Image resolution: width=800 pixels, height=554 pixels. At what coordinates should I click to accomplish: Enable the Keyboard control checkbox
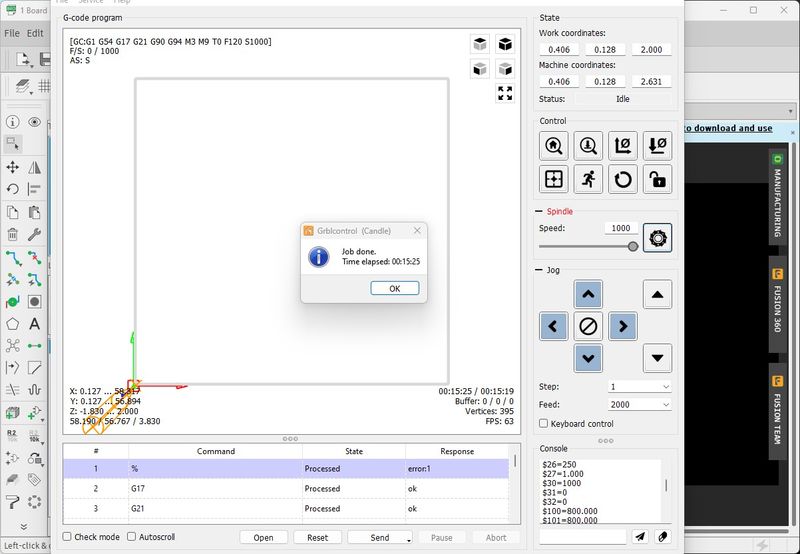(x=544, y=423)
